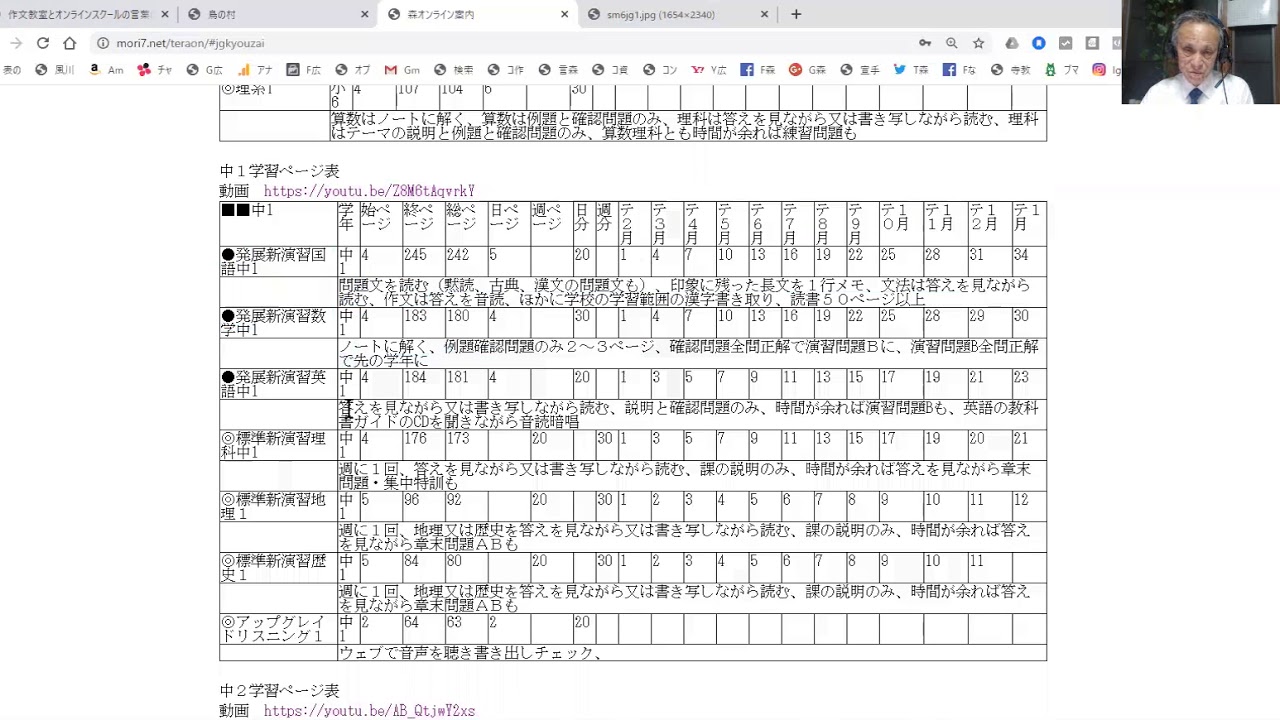Open the 'アナ' analytics bookmark
This screenshot has height=720, width=1280.
255,70
